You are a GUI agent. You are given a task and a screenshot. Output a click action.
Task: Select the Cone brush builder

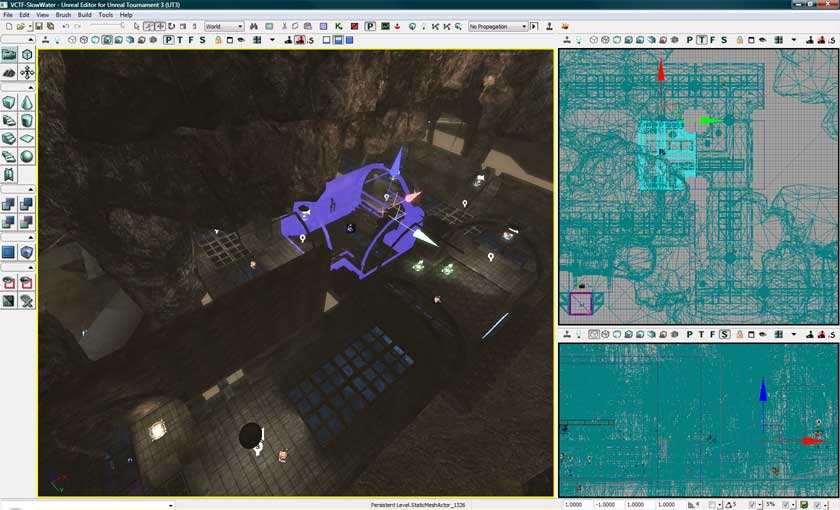pos(27,102)
